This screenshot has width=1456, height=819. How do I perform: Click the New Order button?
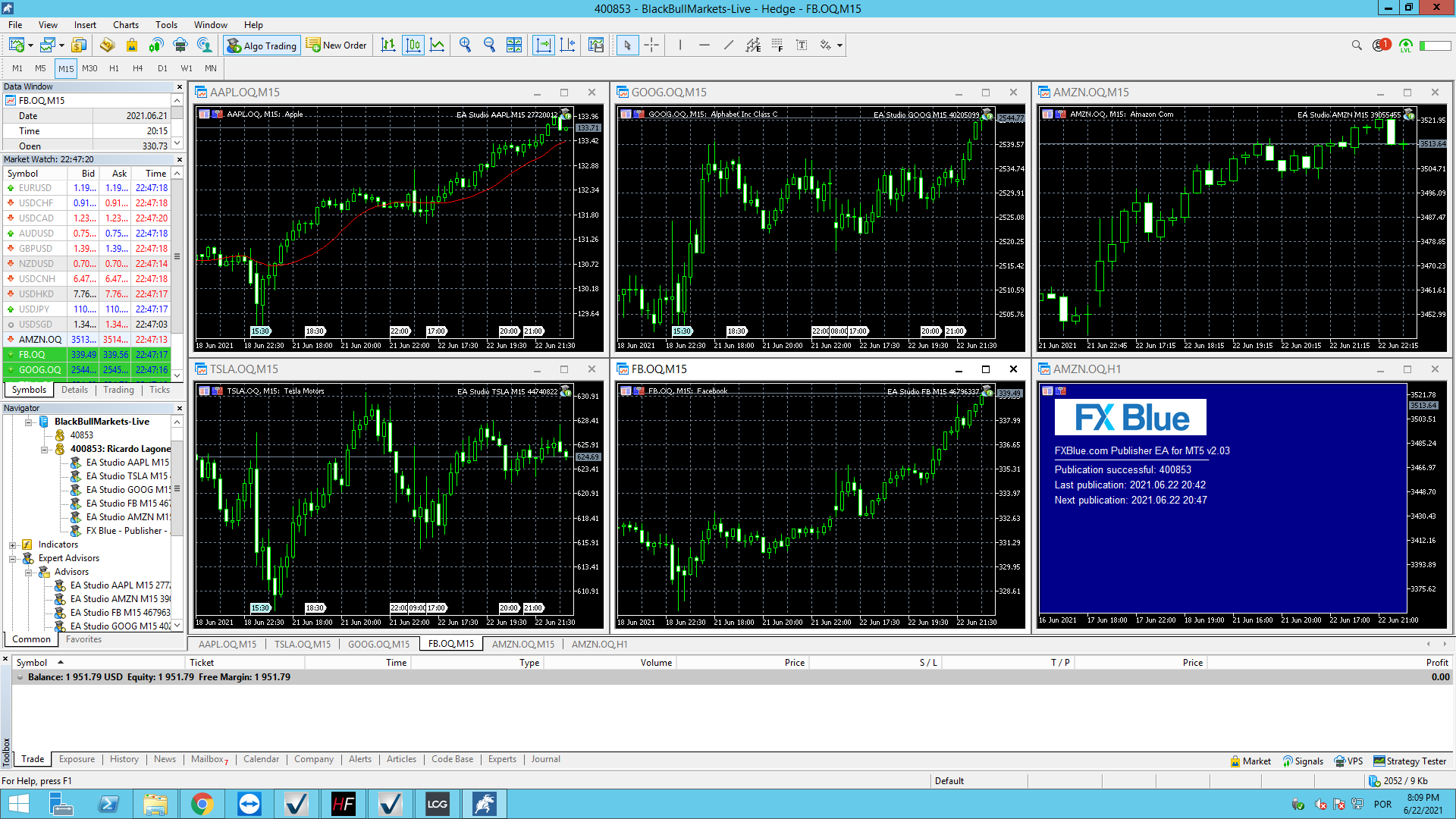coord(337,45)
